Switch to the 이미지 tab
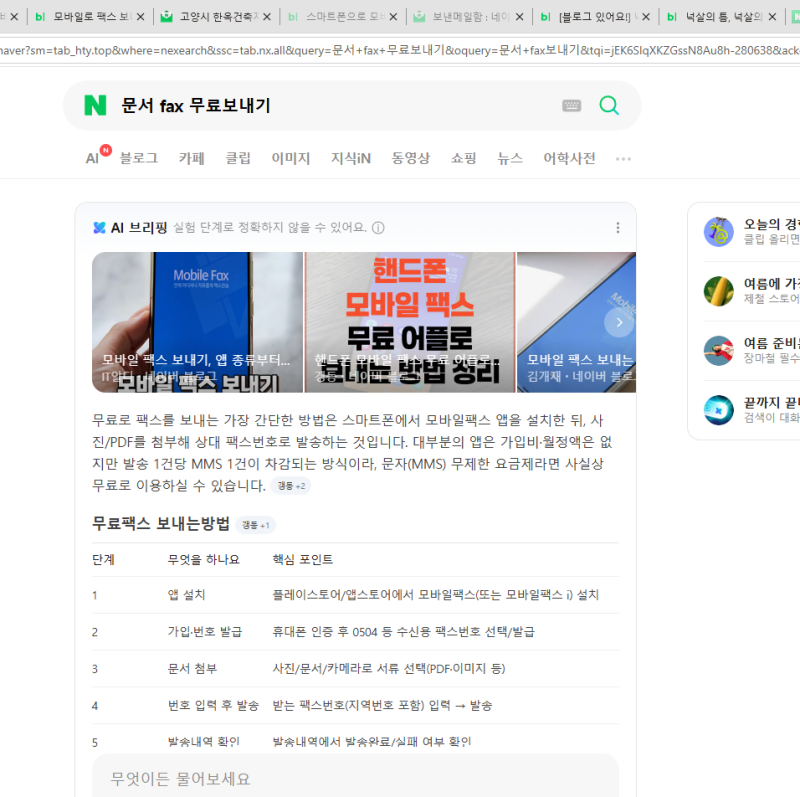Screen dimensions: 800x797 point(291,158)
